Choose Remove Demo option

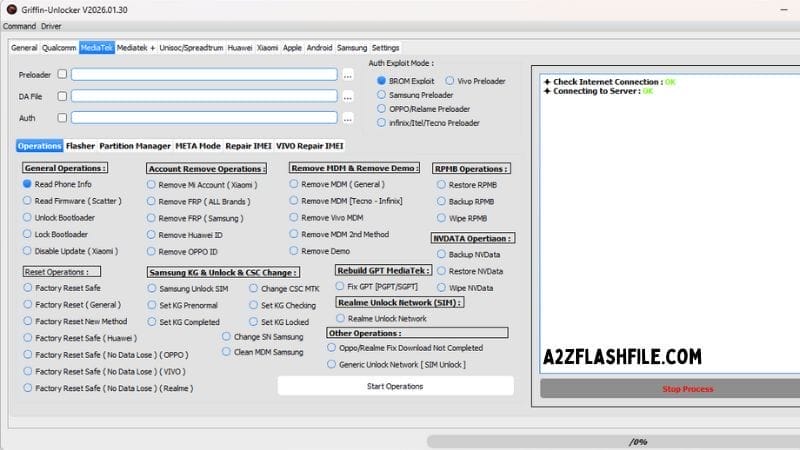[x=319, y=251]
